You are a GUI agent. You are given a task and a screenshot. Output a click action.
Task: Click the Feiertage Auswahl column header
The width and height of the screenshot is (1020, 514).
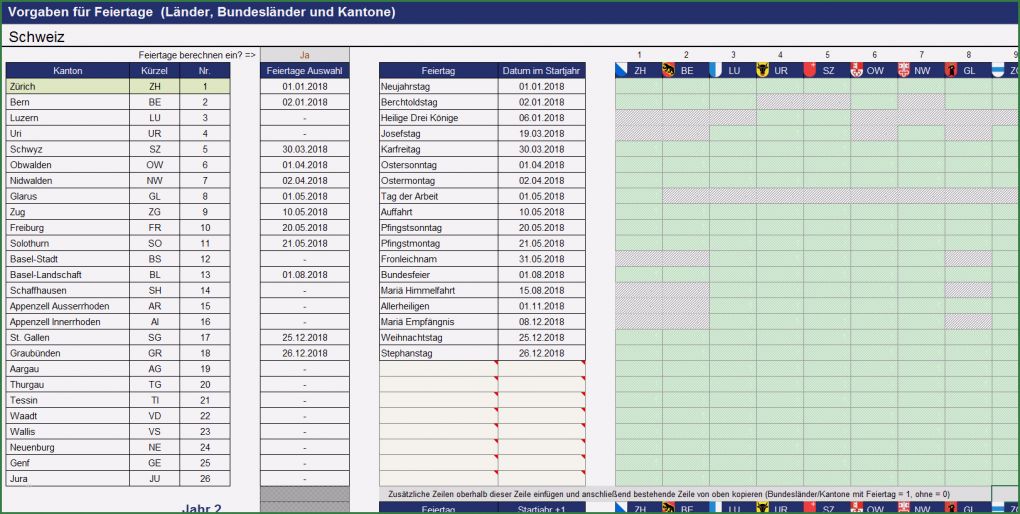(x=305, y=71)
